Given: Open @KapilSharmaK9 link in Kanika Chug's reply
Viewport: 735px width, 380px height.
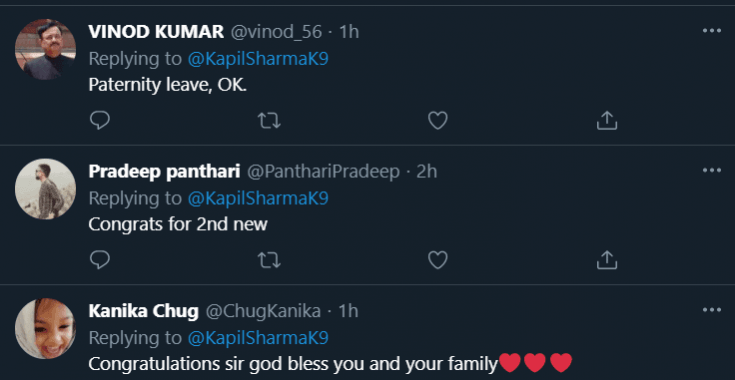Looking at the screenshot, I should click(258, 338).
